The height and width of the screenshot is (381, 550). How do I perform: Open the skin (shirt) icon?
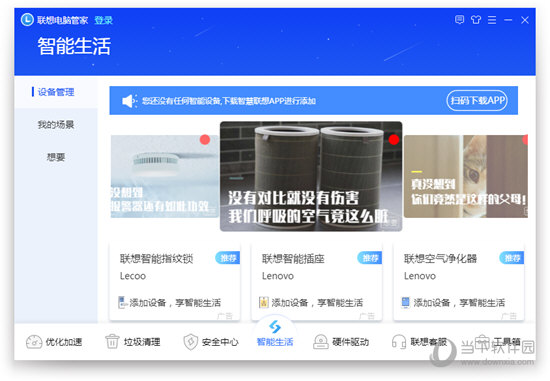coord(476,20)
